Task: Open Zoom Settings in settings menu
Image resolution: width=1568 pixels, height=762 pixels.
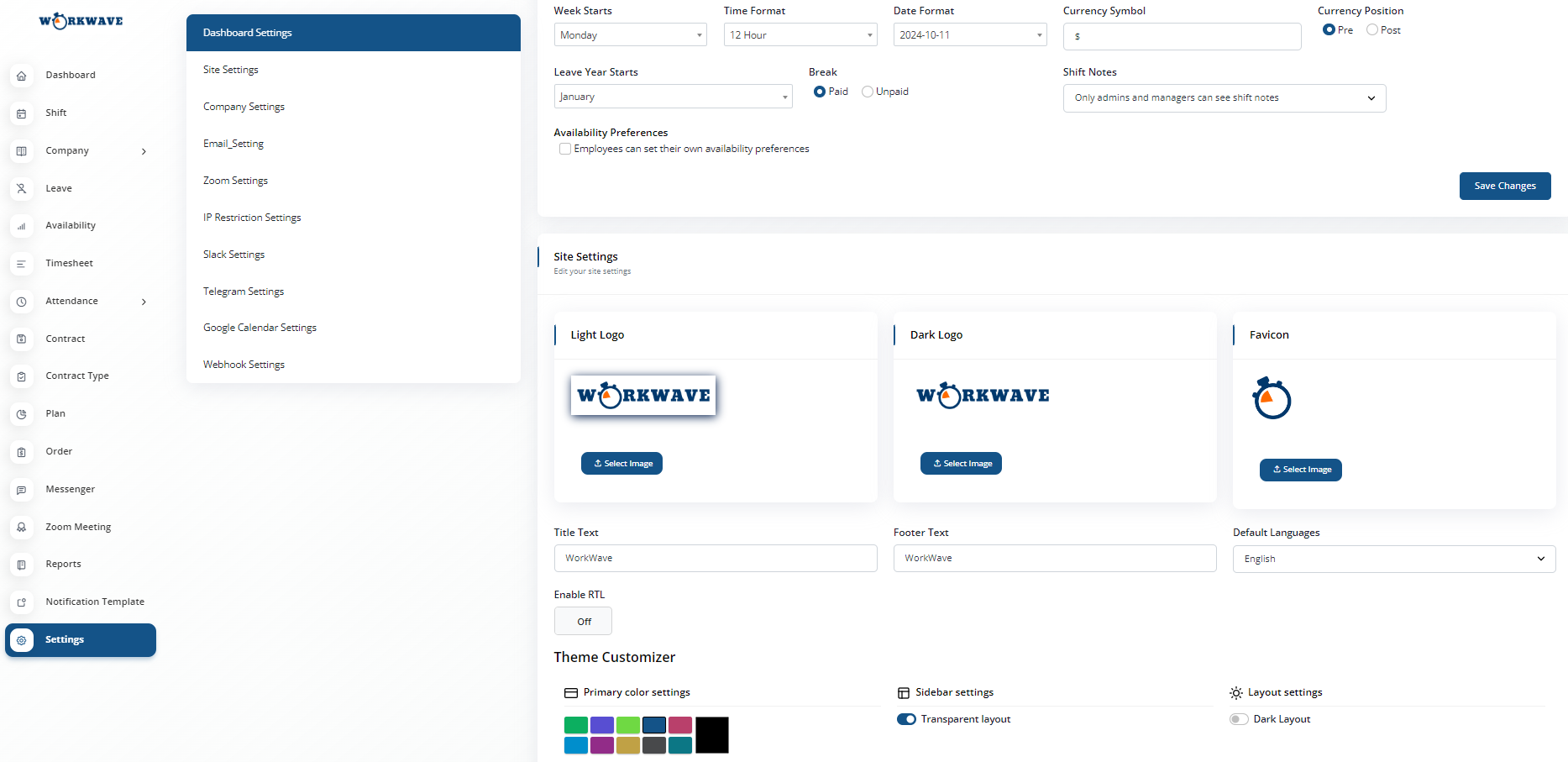Action: pyautogui.click(x=354, y=181)
